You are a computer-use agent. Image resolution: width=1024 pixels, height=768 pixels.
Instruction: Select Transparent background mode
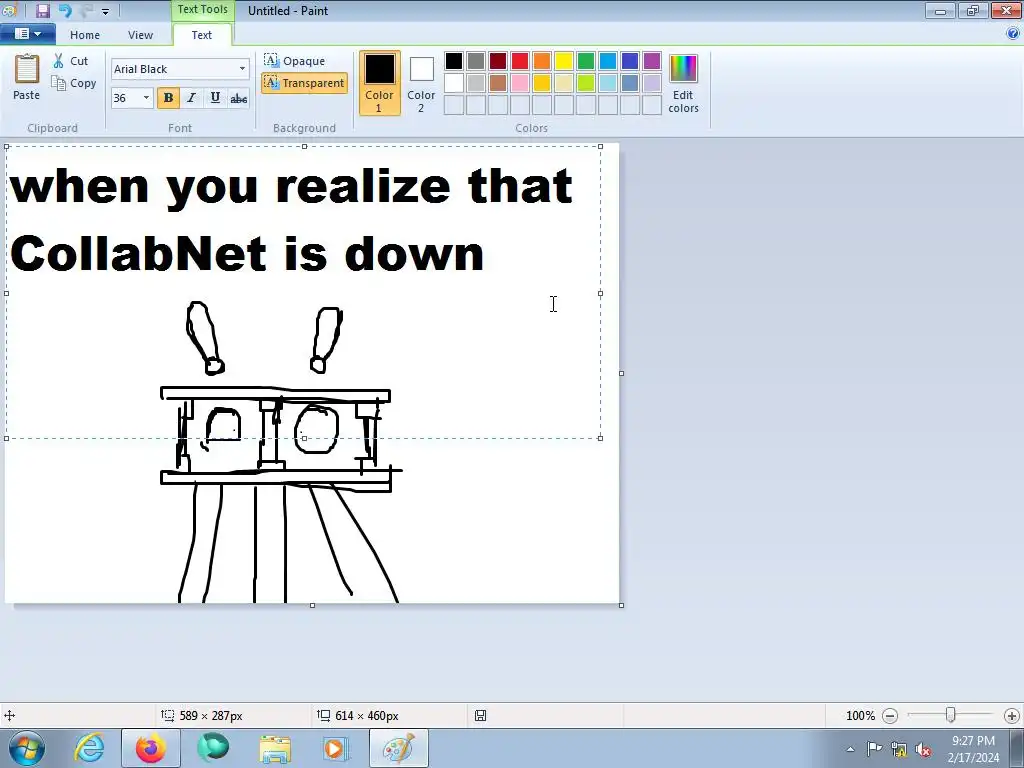coord(304,83)
